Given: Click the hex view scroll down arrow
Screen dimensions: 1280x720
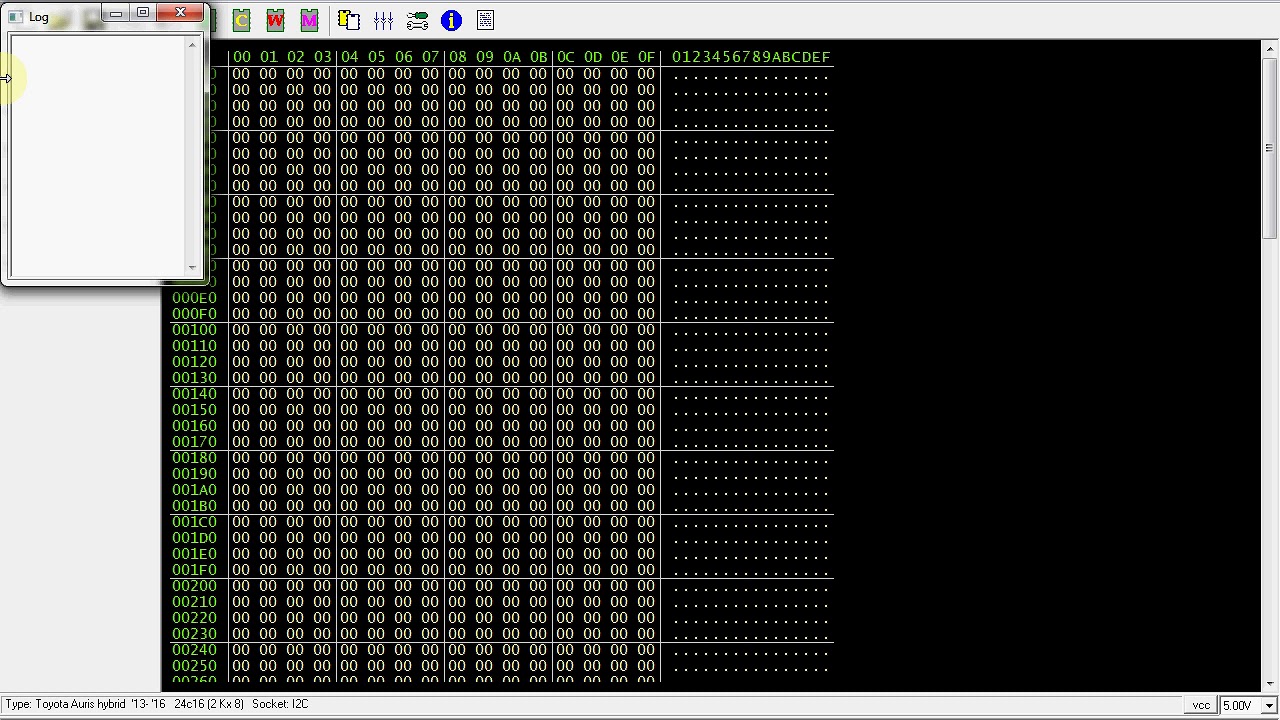Looking at the screenshot, I should pyautogui.click(x=1269, y=683).
